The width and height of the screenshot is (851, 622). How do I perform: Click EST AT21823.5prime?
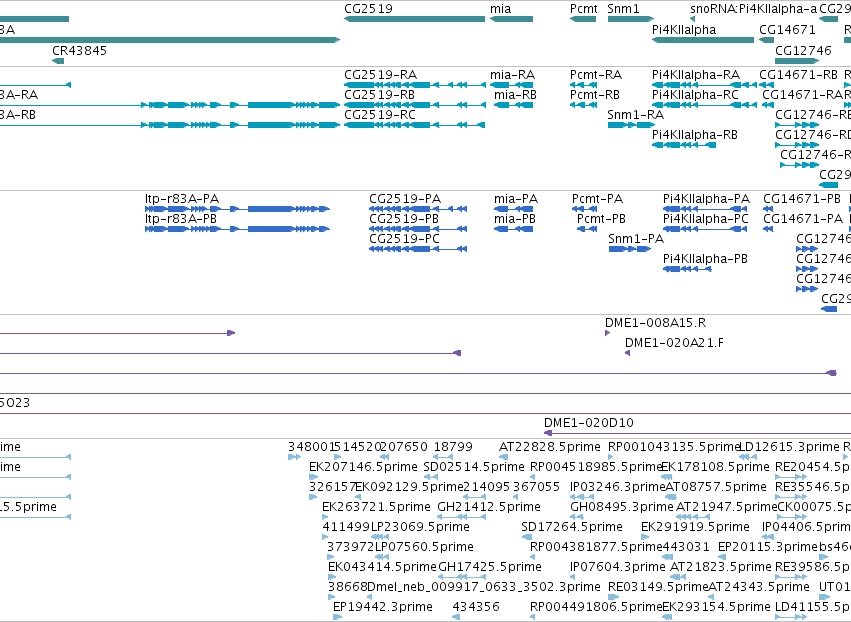point(721,567)
